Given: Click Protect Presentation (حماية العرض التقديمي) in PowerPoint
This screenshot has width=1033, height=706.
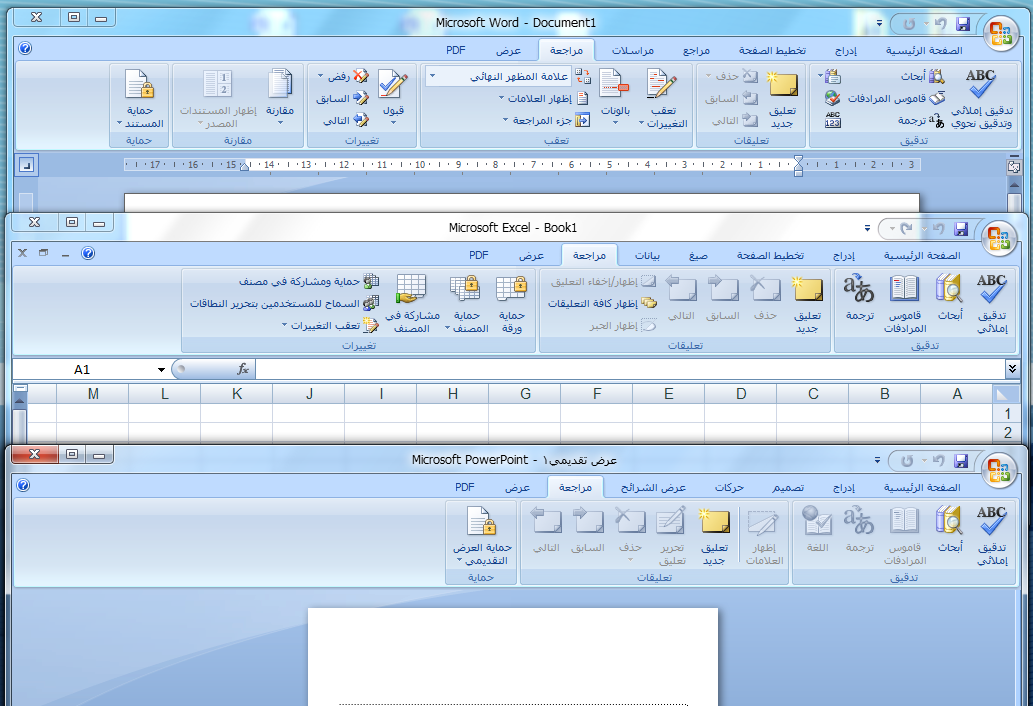Looking at the screenshot, I should (x=482, y=535).
